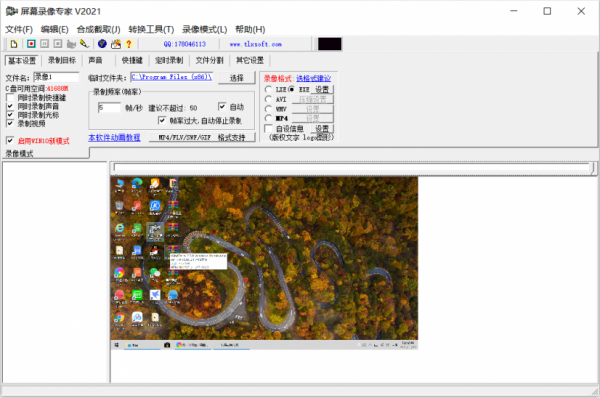Click the MP4/FLV/SWF/GIF 格式支持 button

coord(202,137)
